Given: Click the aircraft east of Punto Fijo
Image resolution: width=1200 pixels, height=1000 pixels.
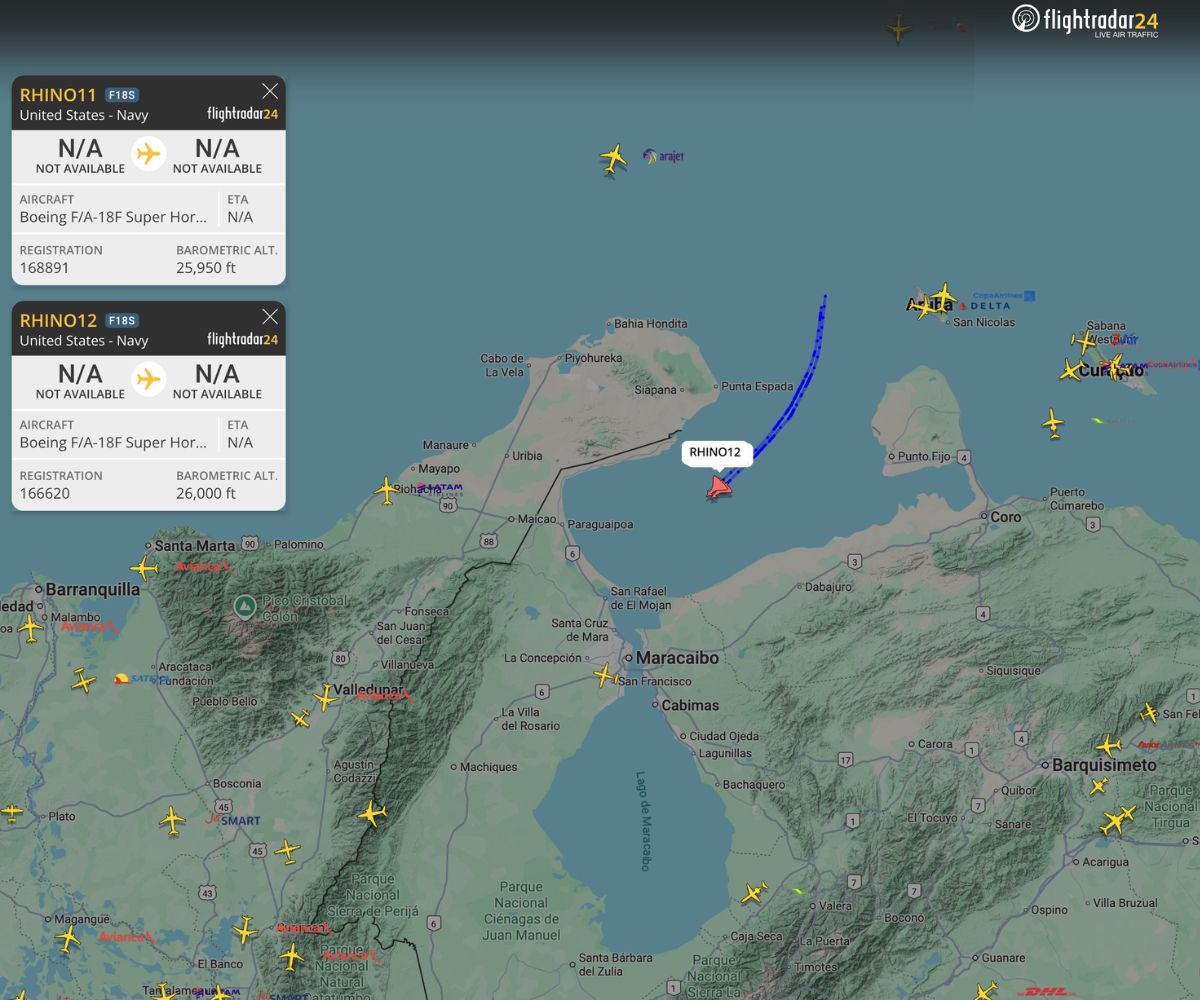Looking at the screenshot, I should pyautogui.click(x=1052, y=422).
